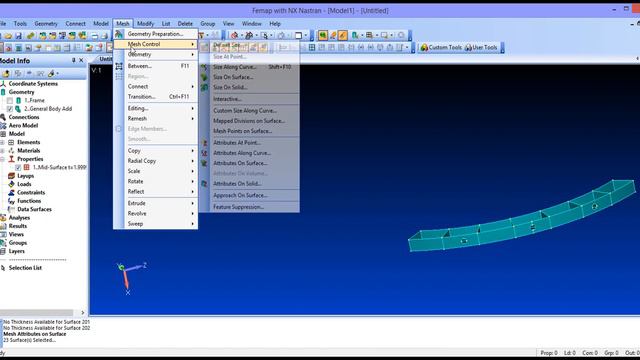Click the green highlighted view toggle in the top toolbar
This screenshot has height=360, width=640.
click(322, 36)
